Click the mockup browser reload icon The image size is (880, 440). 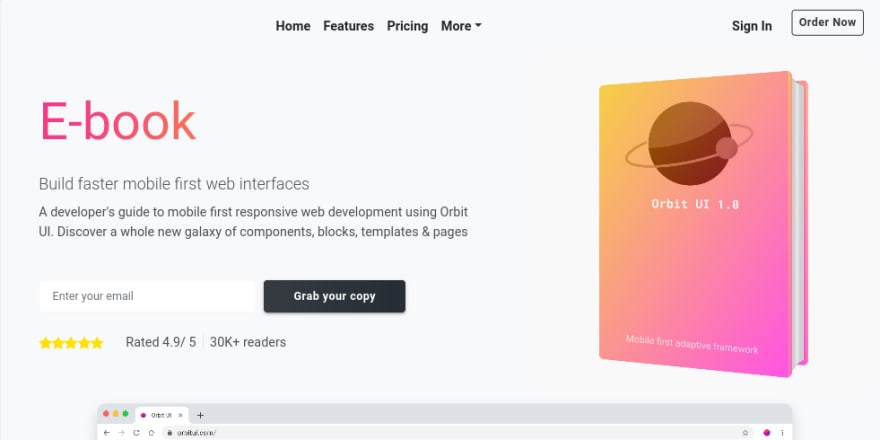pyautogui.click(x=136, y=433)
